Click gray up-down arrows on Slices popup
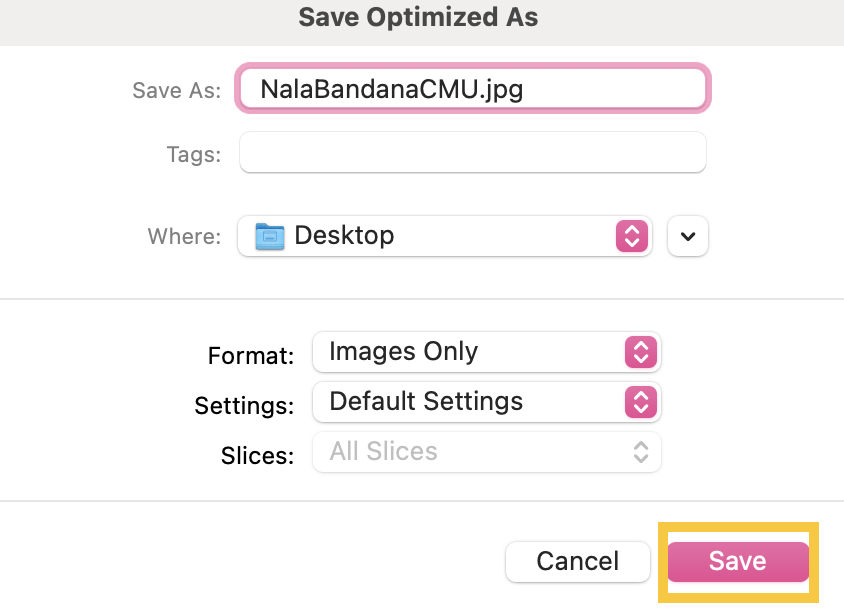Viewport: 844px width, 610px height. pos(640,452)
